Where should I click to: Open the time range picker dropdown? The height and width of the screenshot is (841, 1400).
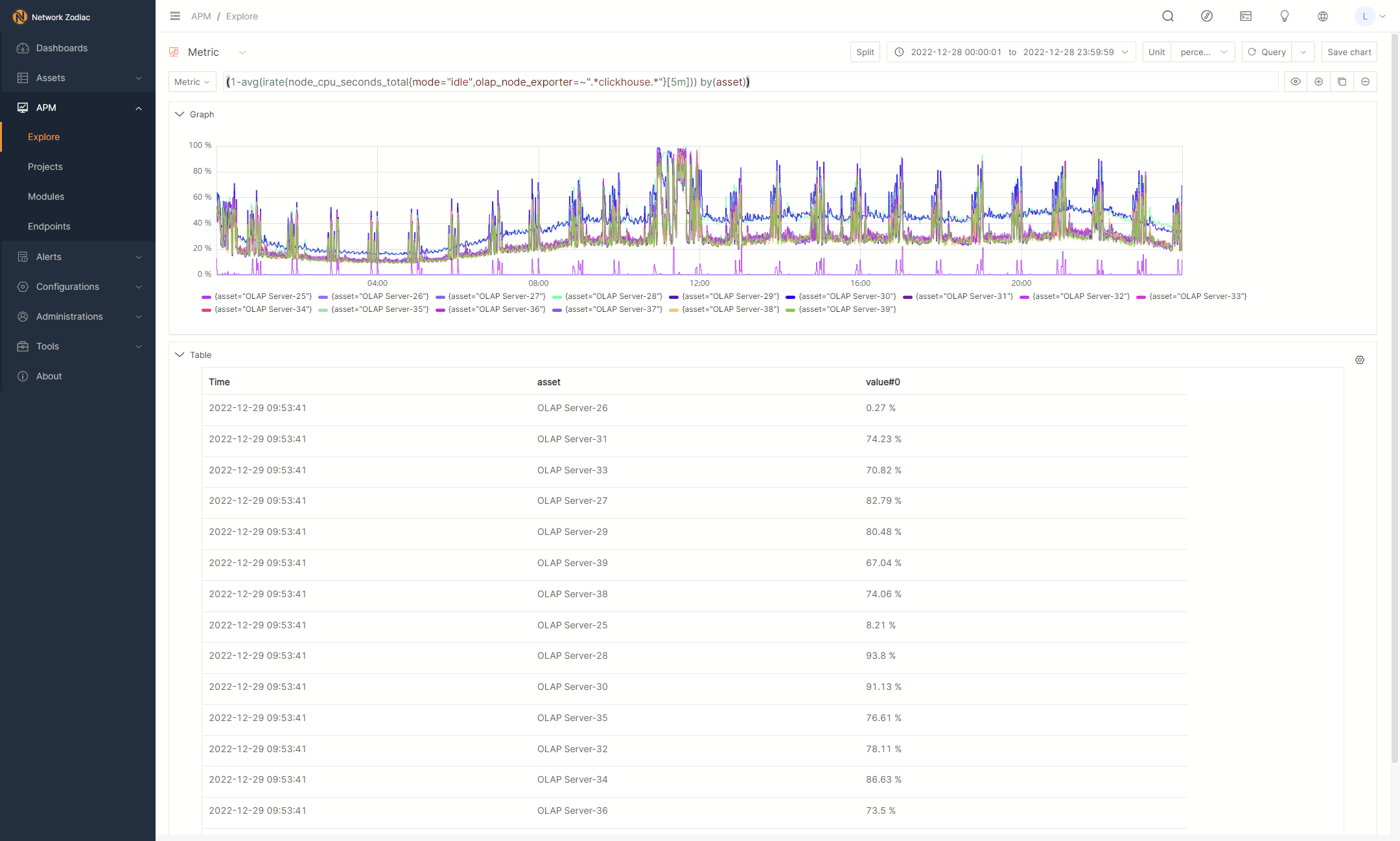point(1012,52)
